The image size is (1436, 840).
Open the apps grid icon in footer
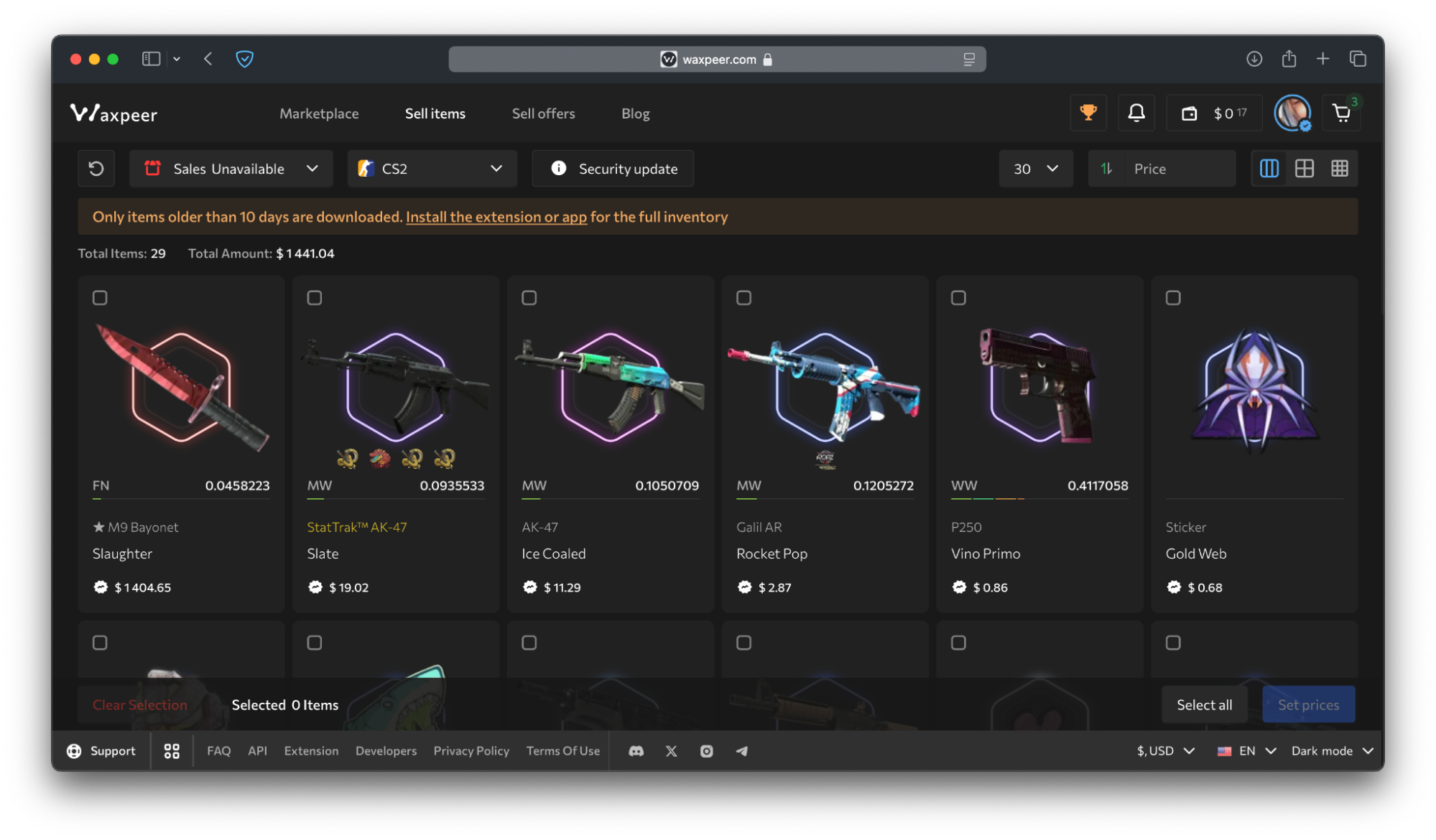[x=172, y=751]
